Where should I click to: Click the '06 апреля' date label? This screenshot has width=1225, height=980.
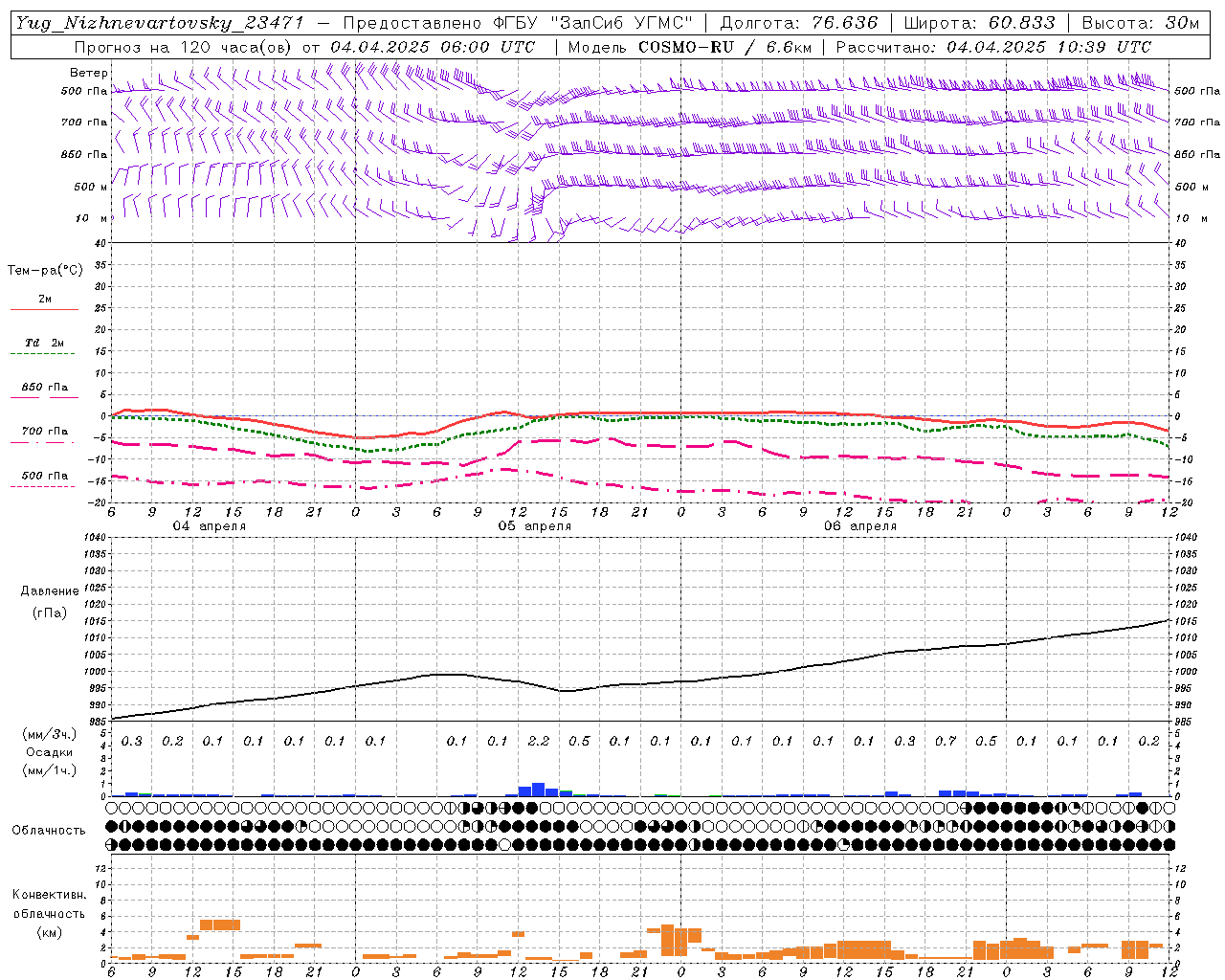coord(860,526)
